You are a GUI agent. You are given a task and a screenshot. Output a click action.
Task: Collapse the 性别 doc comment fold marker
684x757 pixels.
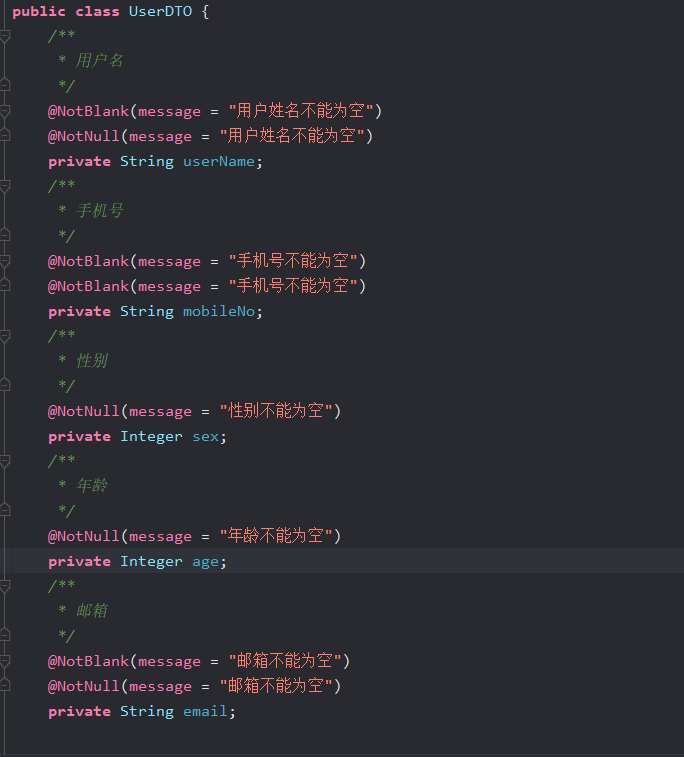(5, 336)
